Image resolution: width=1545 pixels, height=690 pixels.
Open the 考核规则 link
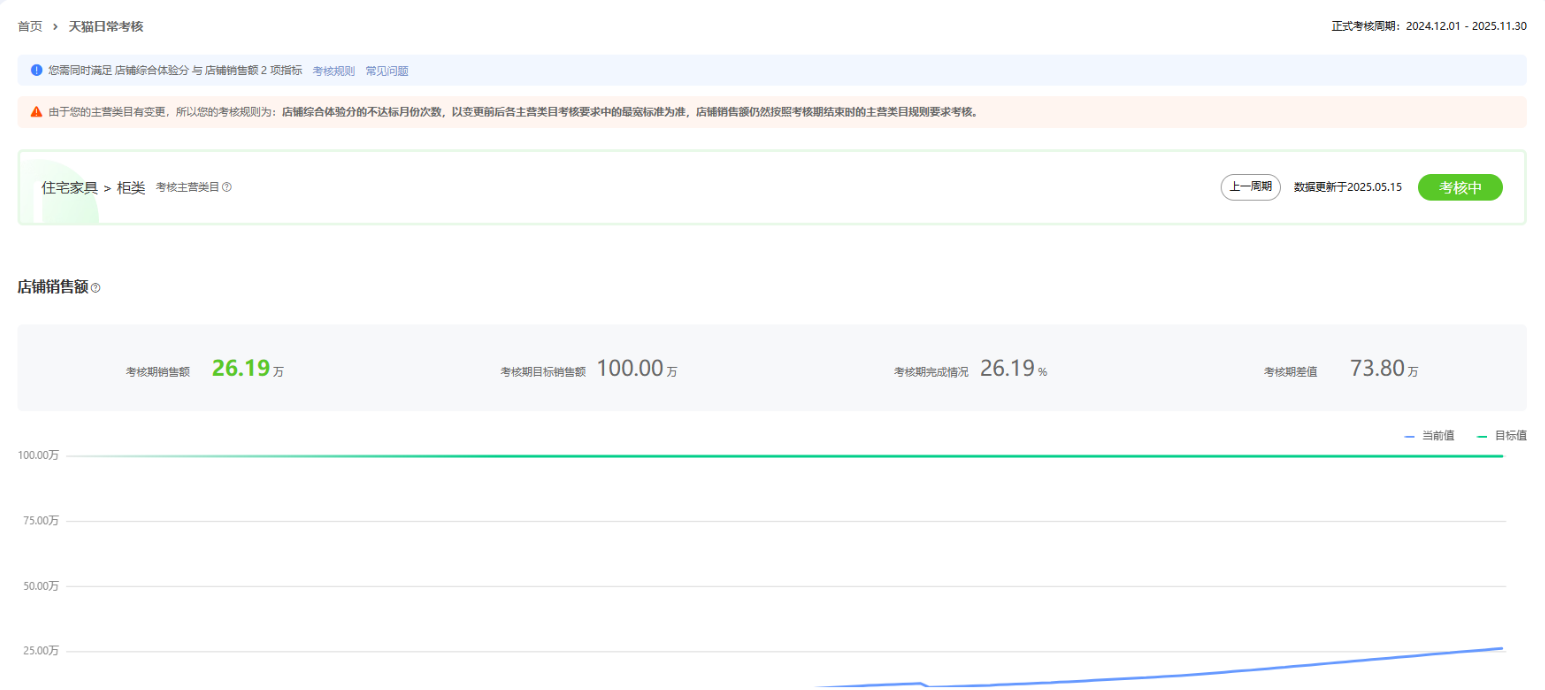[x=333, y=71]
